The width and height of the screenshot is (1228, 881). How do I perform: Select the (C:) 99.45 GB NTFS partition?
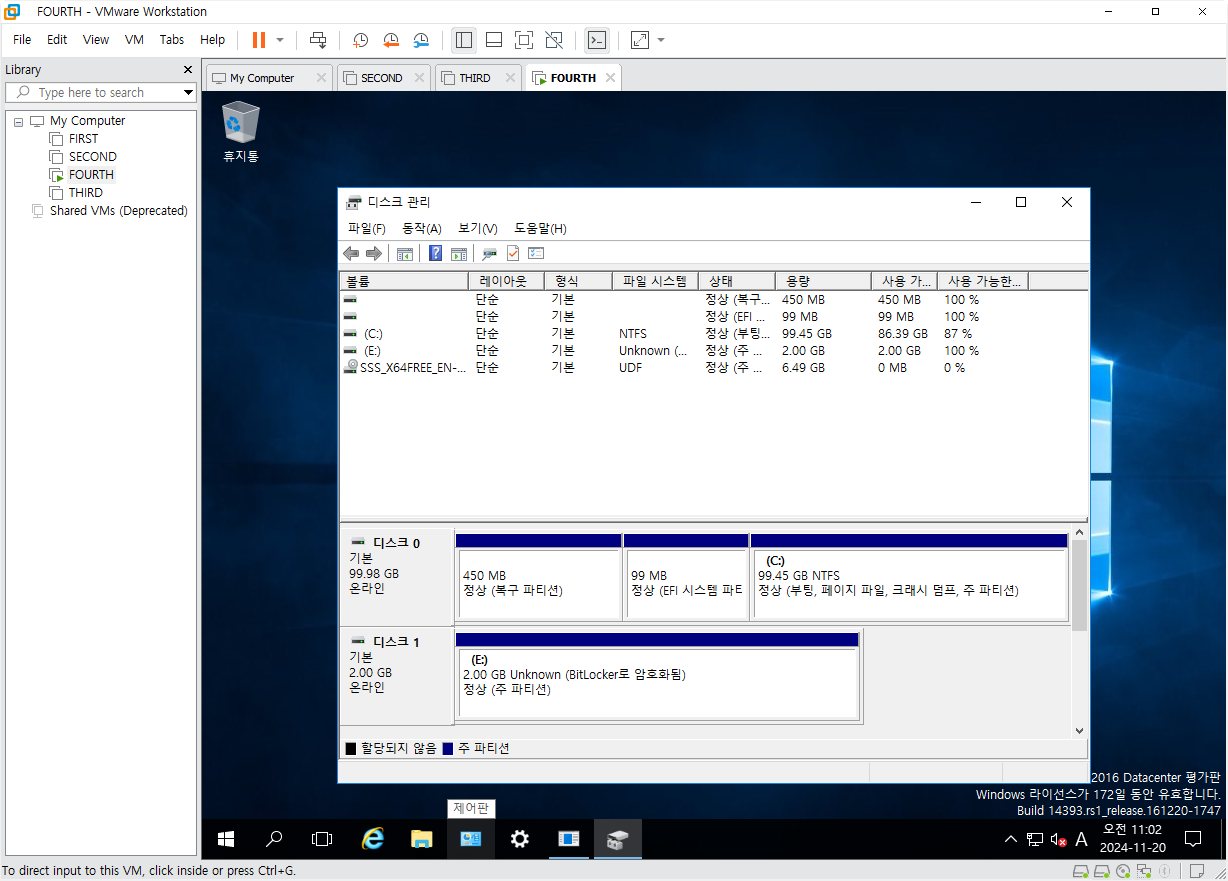click(909, 577)
